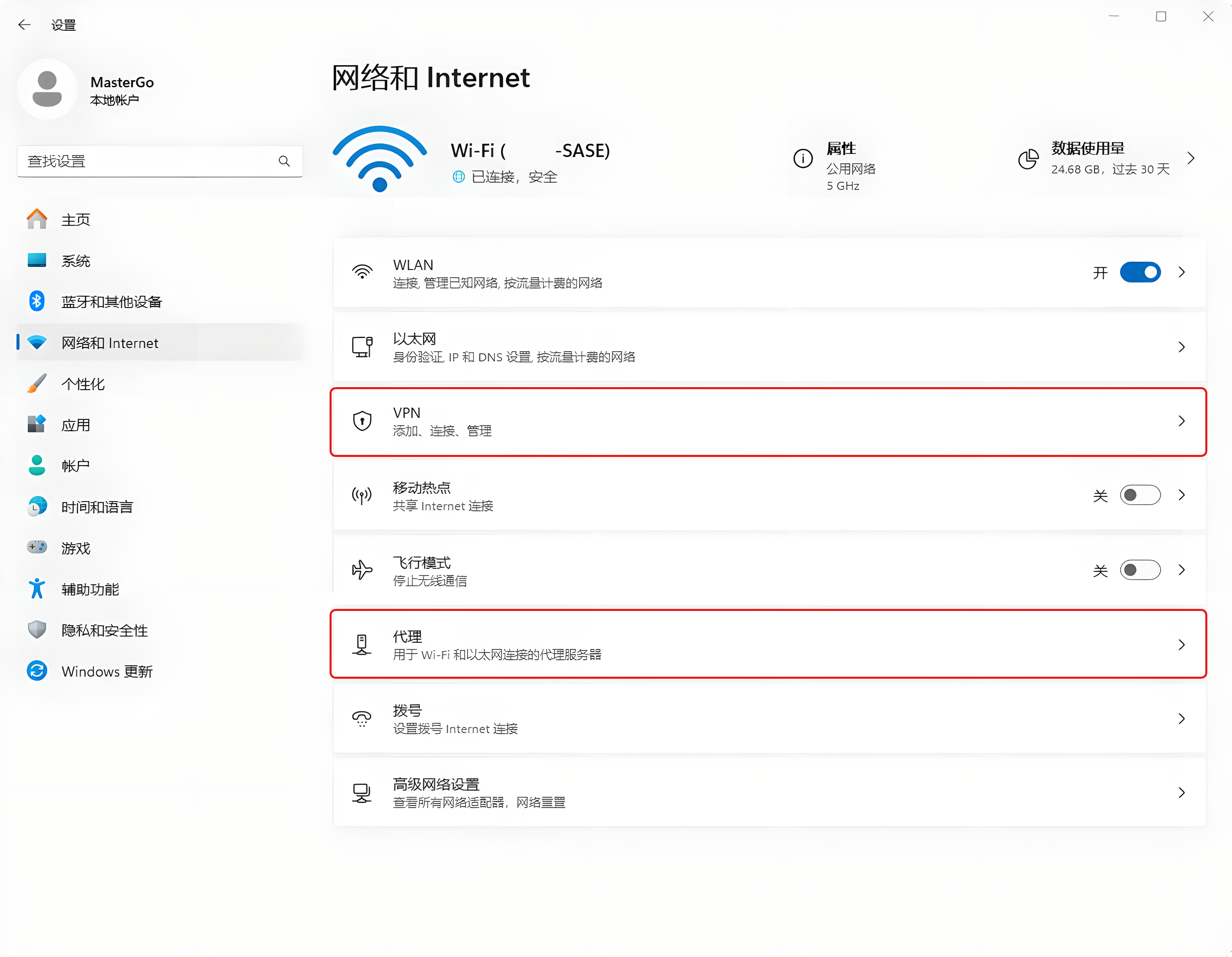Select 蓝牙和其他设备 in the sidebar
Viewport: 1232px width, 957px height.
160,301
